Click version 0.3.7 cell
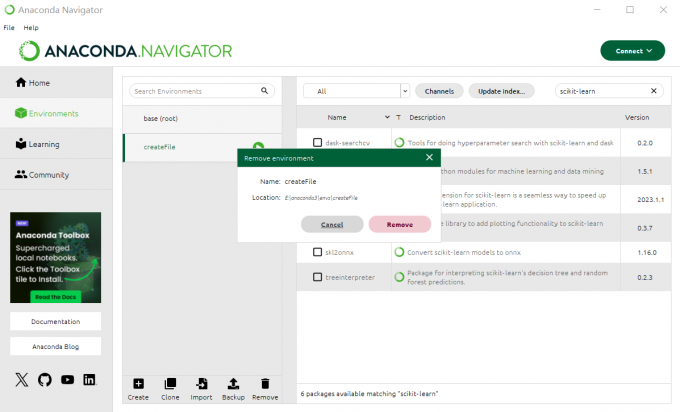 click(x=645, y=228)
